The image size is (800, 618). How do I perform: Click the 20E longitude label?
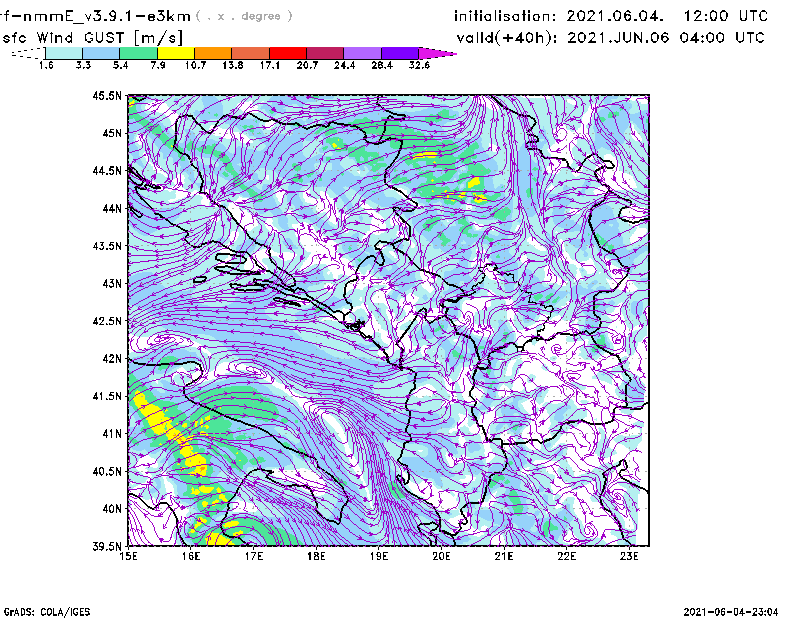[x=441, y=556]
